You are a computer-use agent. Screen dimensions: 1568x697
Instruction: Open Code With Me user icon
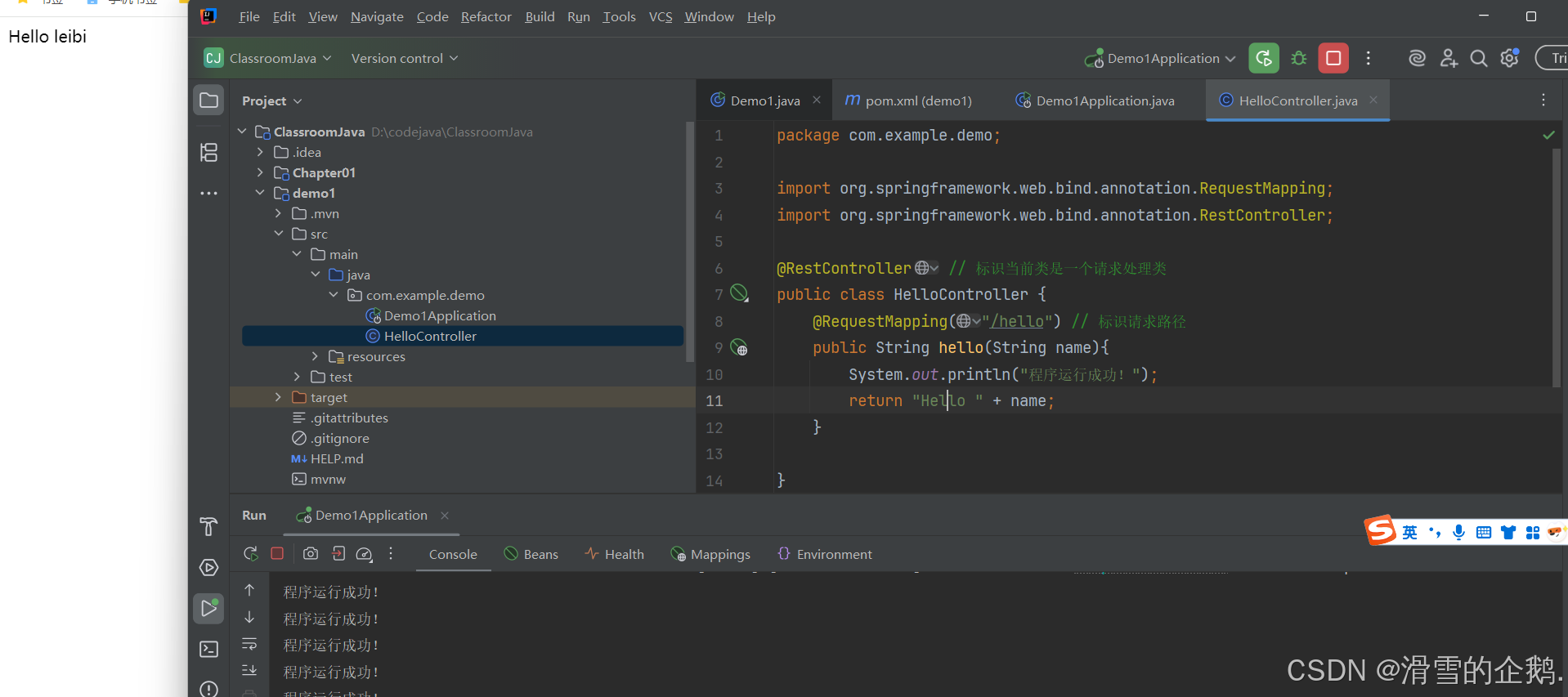click(1449, 58)
